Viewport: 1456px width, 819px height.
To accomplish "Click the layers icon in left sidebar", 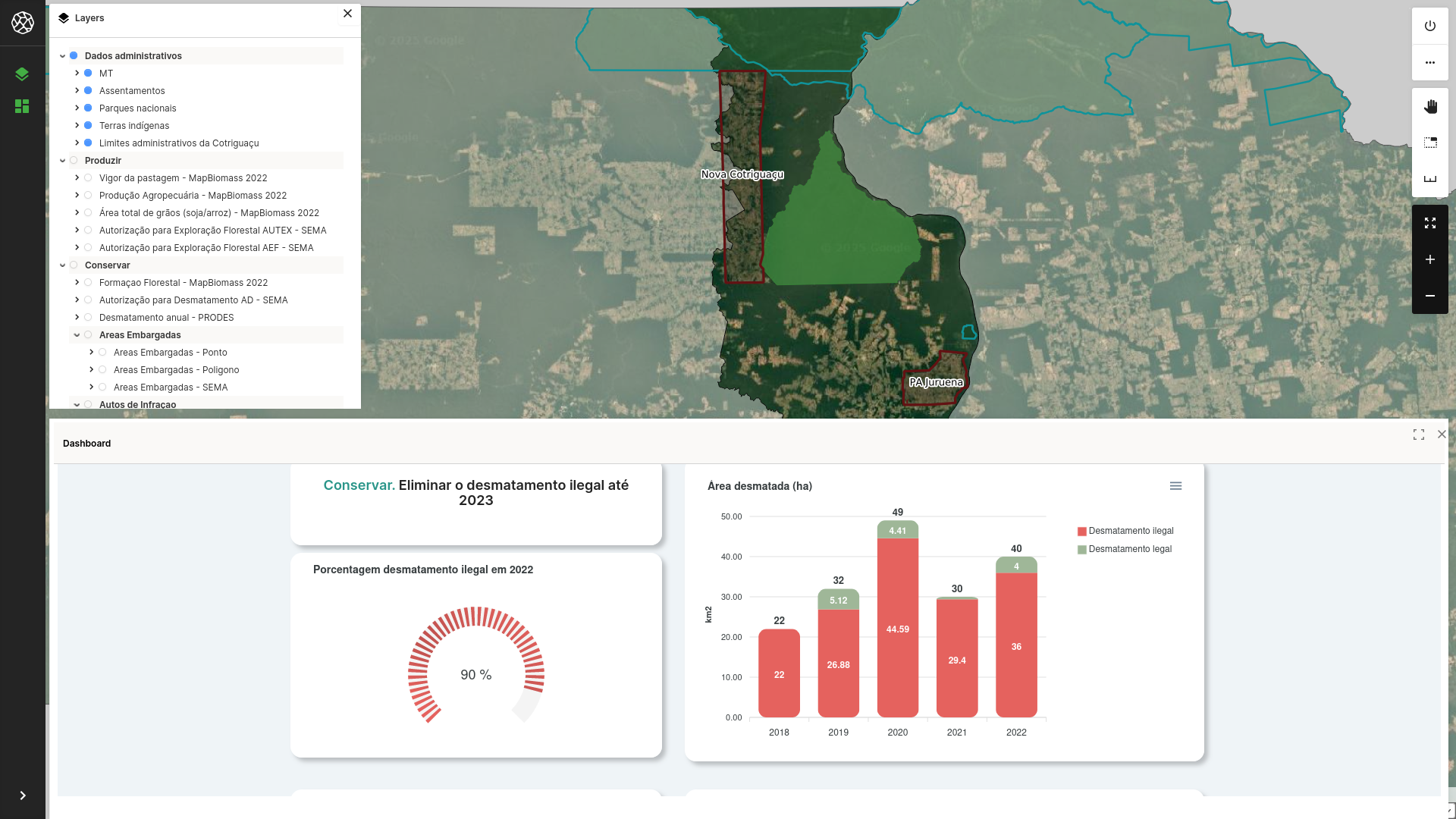I will 22,74.
